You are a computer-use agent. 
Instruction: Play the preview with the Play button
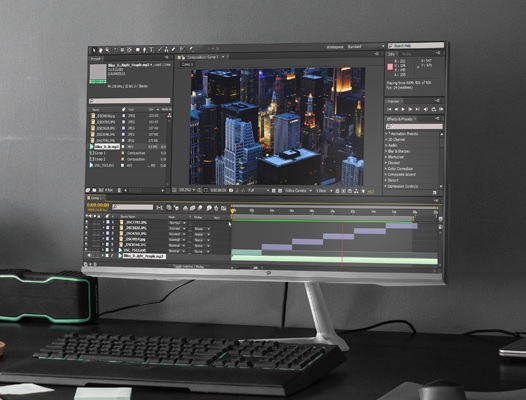pyautogui.click(x=403, y=109)
